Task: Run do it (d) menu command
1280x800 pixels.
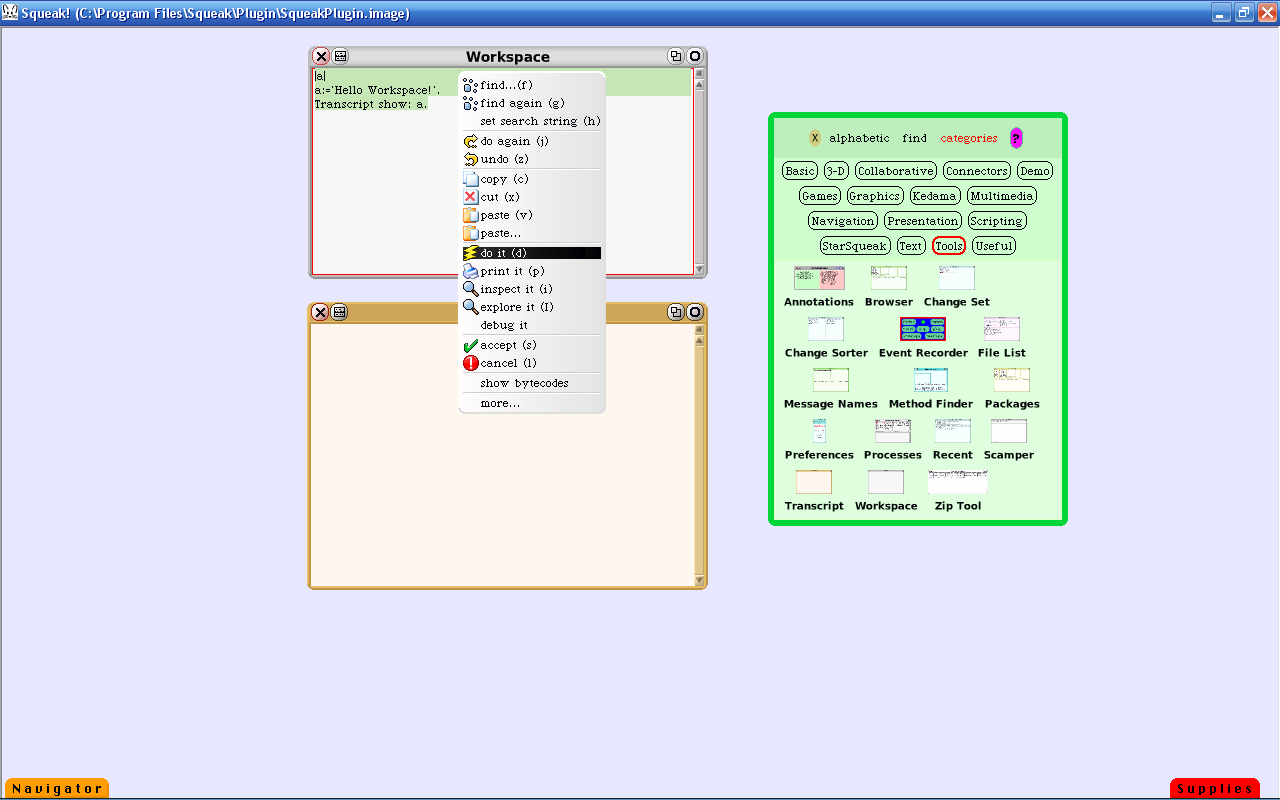Action: [532, 253]
